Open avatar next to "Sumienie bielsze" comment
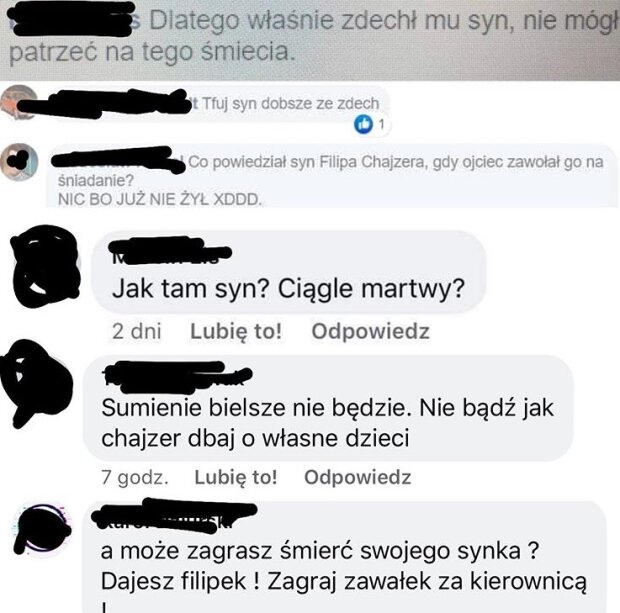620x613 pixels. click(x=36, y=382)
